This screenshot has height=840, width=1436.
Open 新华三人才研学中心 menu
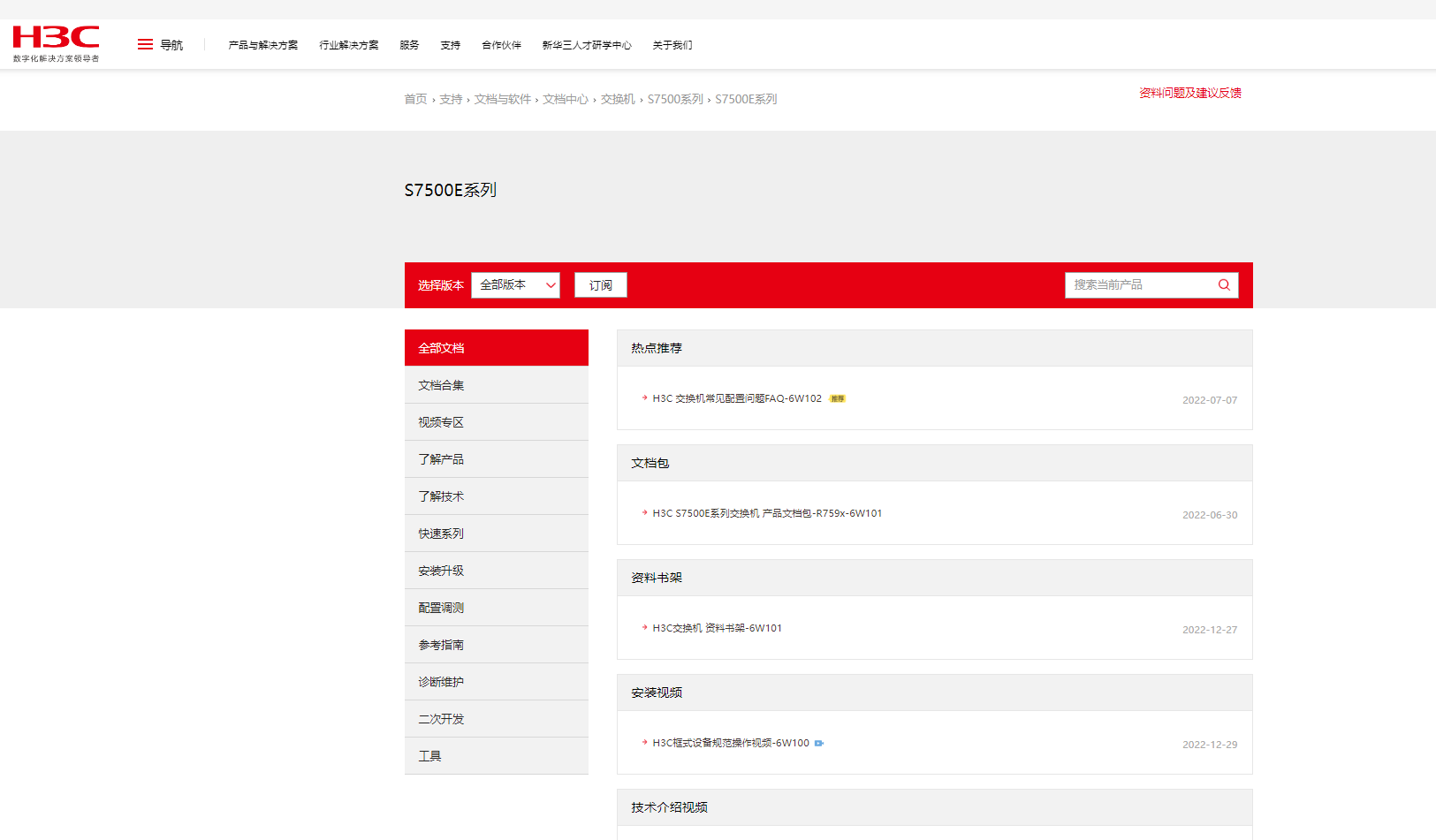point(587,45)
